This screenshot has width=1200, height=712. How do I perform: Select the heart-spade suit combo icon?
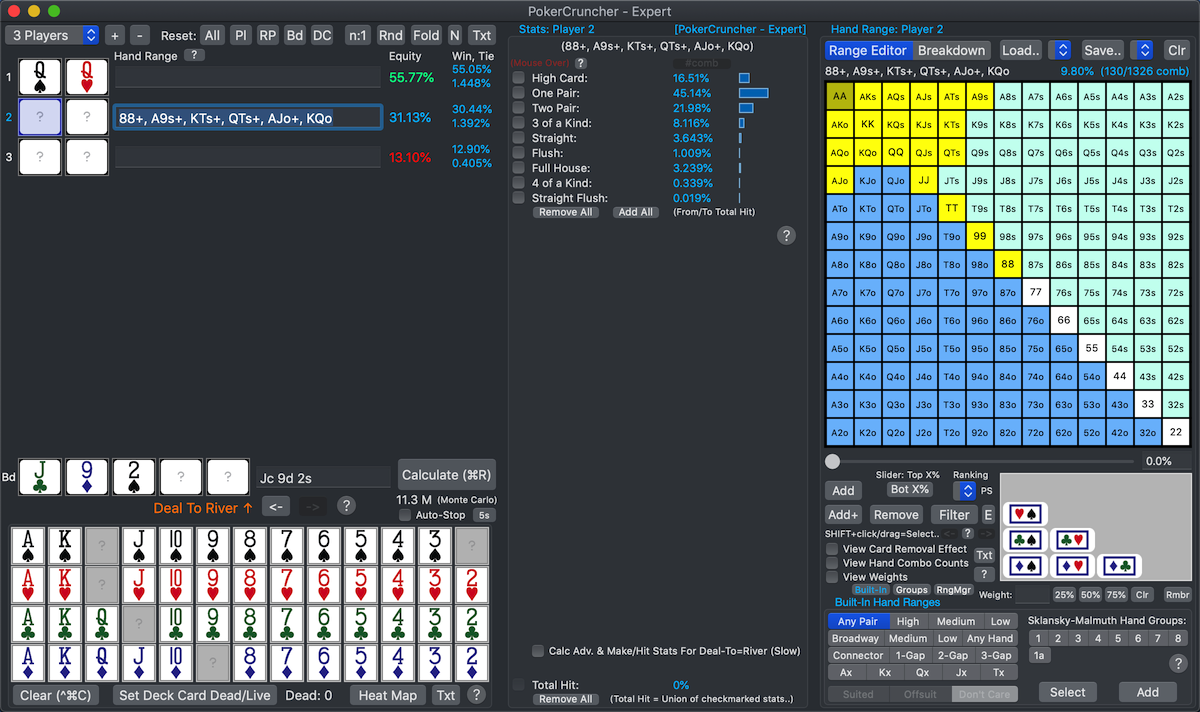pos(1025,513)
